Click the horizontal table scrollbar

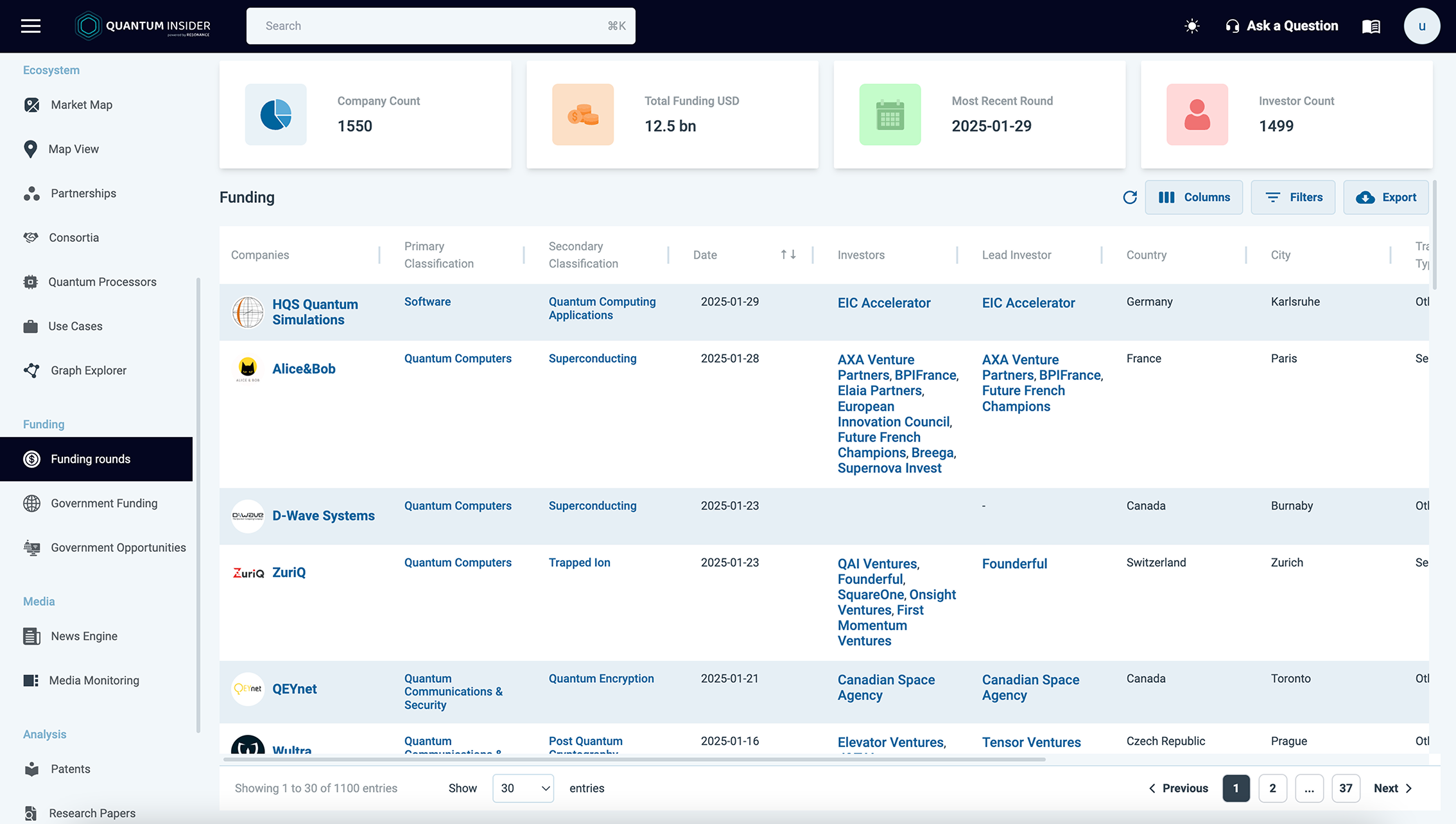click(x=634, y=760)
